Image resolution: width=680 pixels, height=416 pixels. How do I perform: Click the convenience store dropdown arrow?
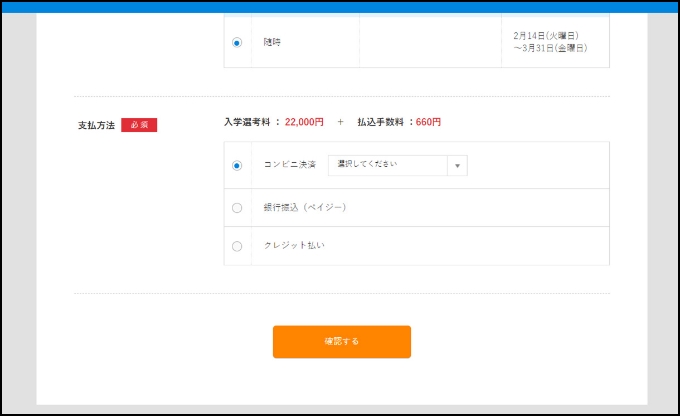[457, 166]
